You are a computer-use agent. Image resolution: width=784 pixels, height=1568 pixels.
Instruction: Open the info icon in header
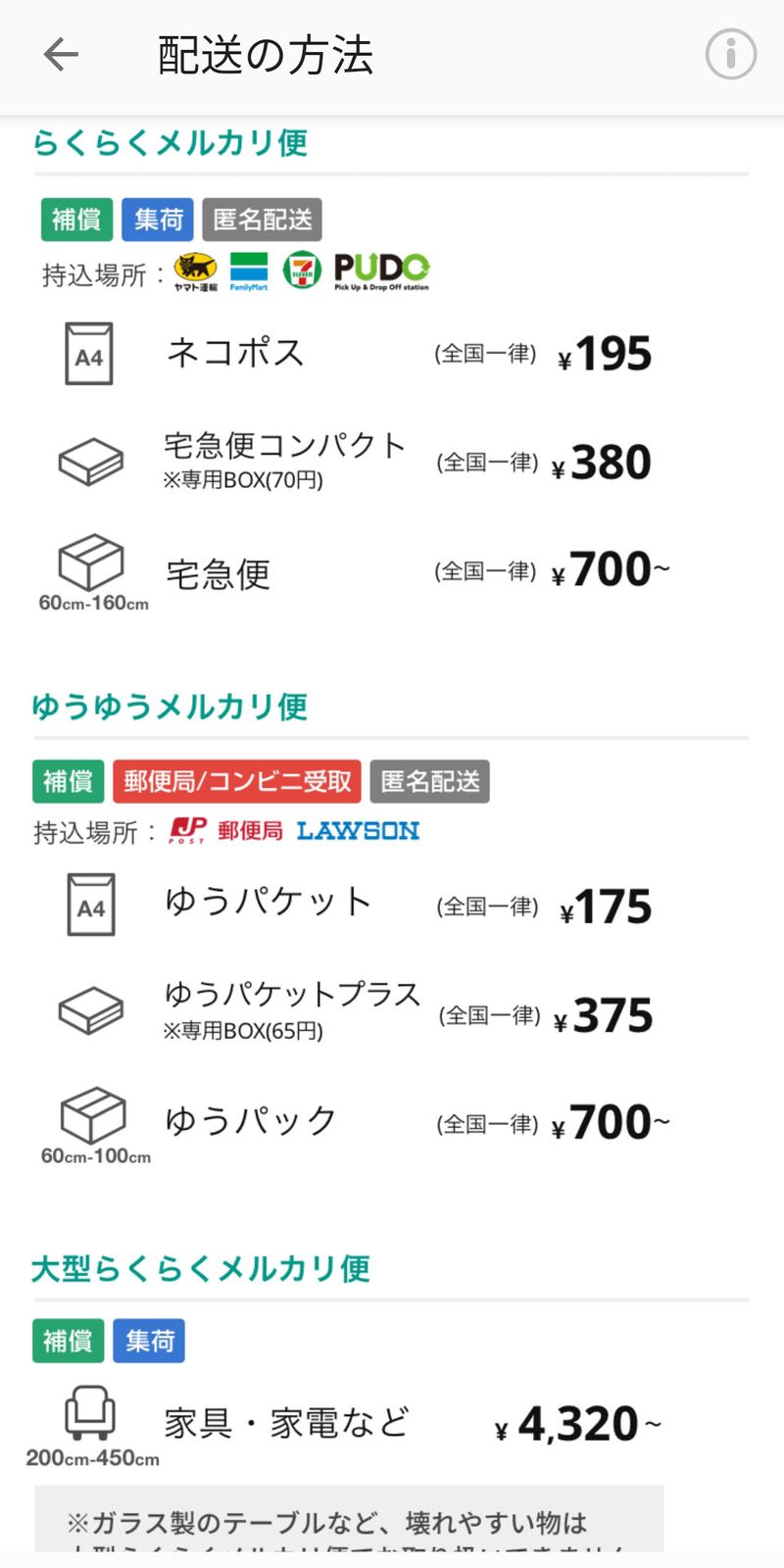pos(730,54)
